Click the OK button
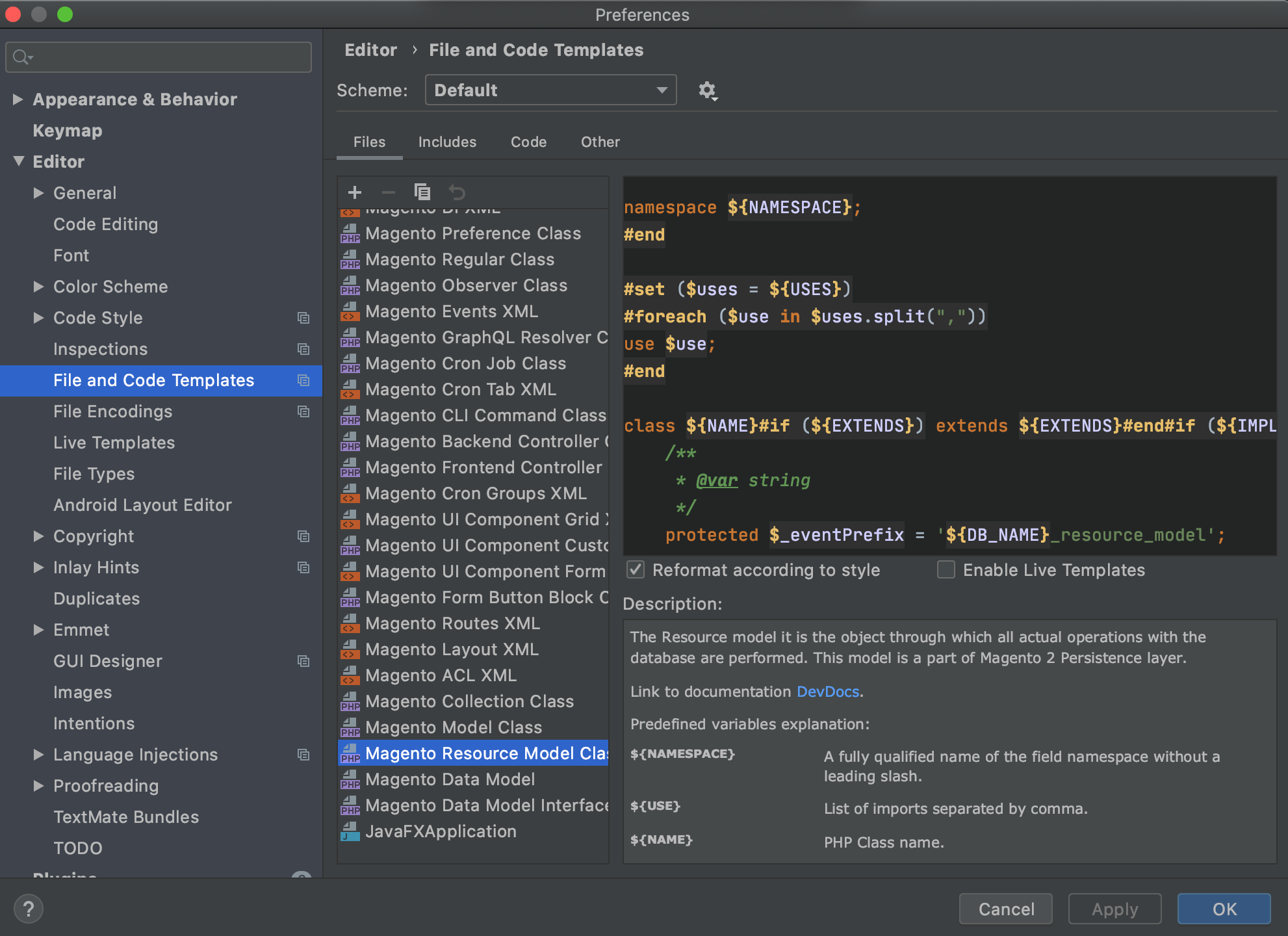This screenshot has height=936, width=1288. (1224, 909)
